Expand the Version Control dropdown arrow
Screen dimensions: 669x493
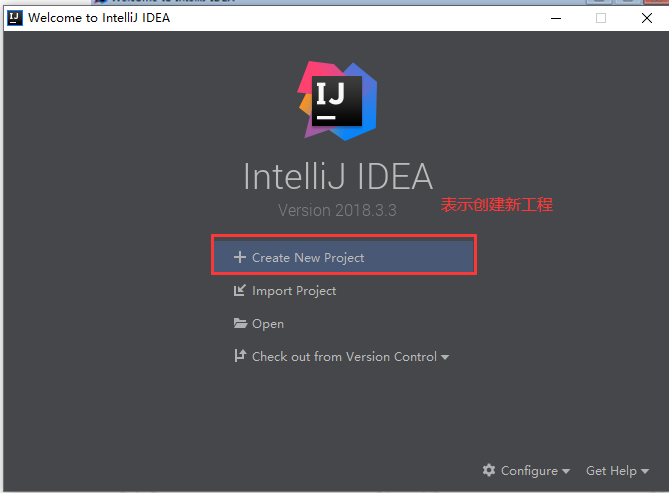point(445,357)
